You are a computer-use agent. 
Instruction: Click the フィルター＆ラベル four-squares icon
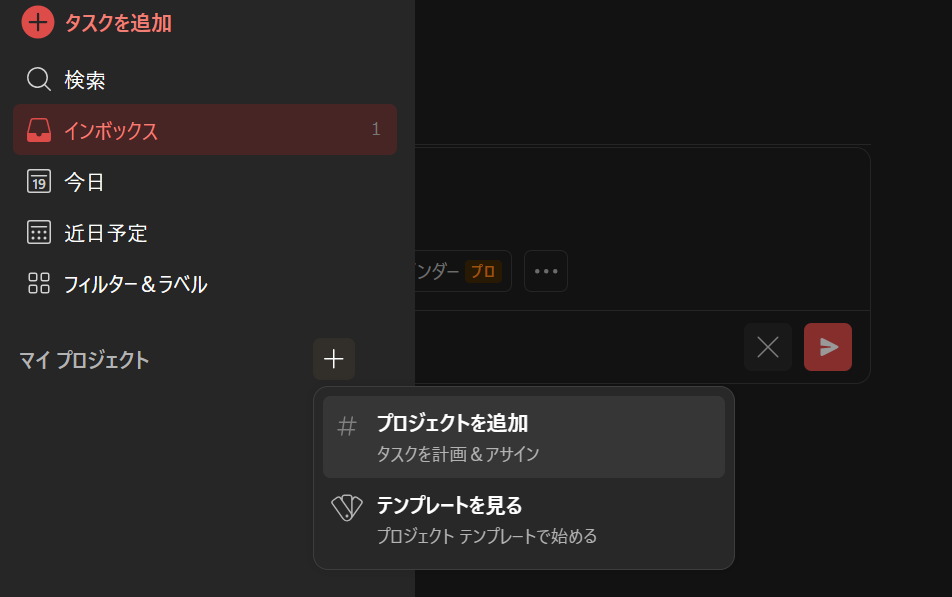(39, 284)
